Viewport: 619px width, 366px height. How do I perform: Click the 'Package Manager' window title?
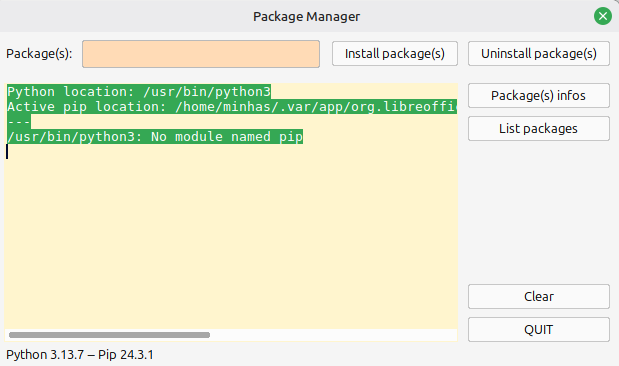coord(306,17)
